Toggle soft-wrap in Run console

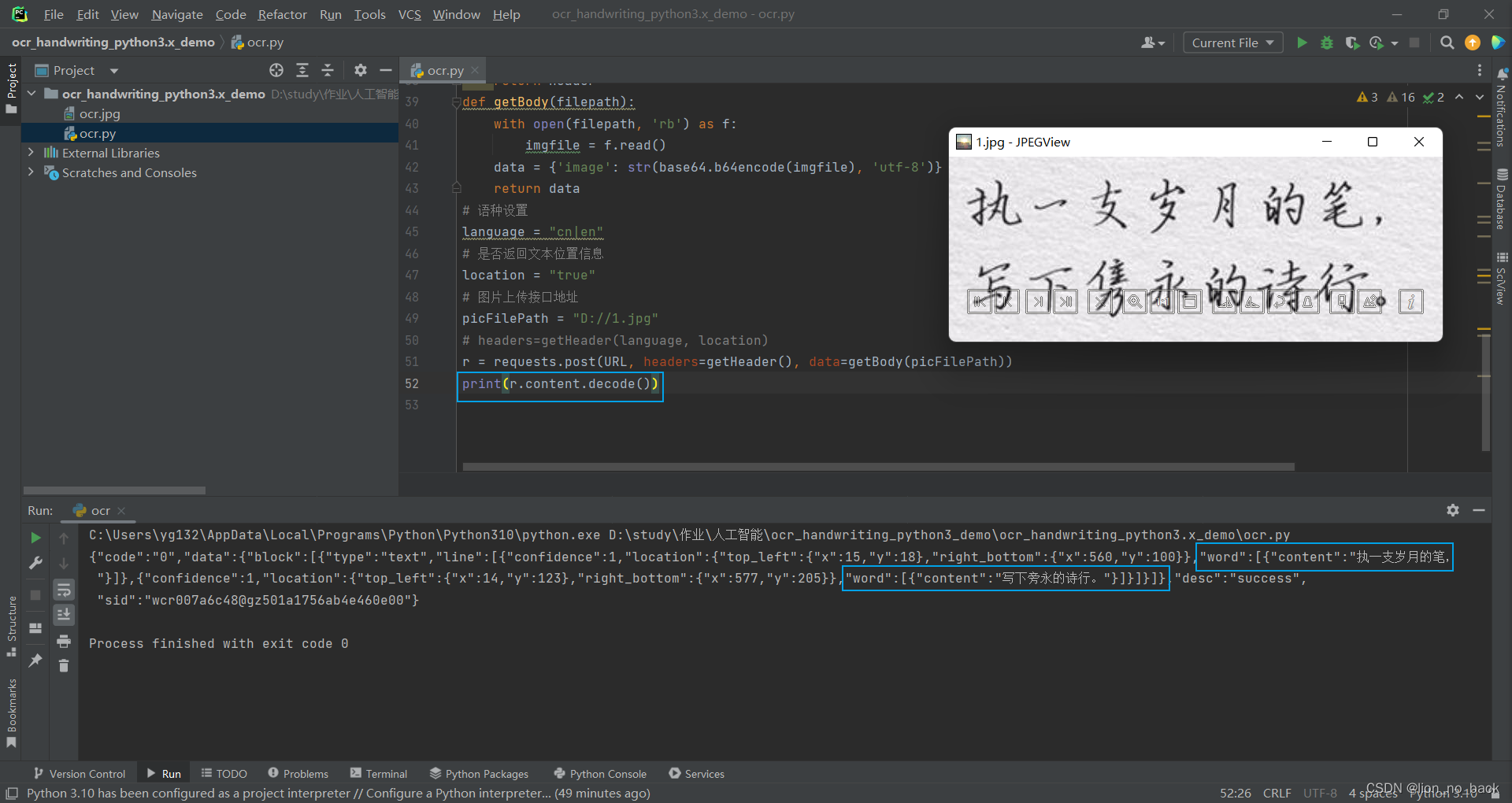64,590
